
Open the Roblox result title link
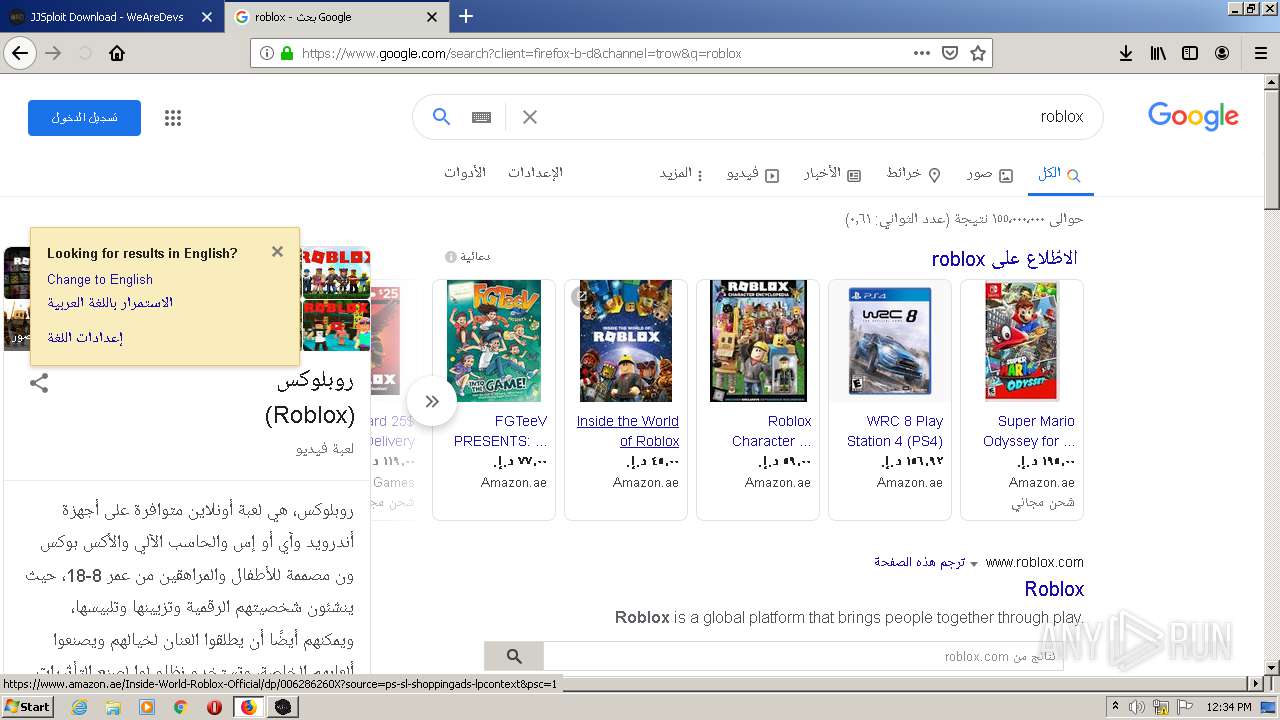[1054, 589]
